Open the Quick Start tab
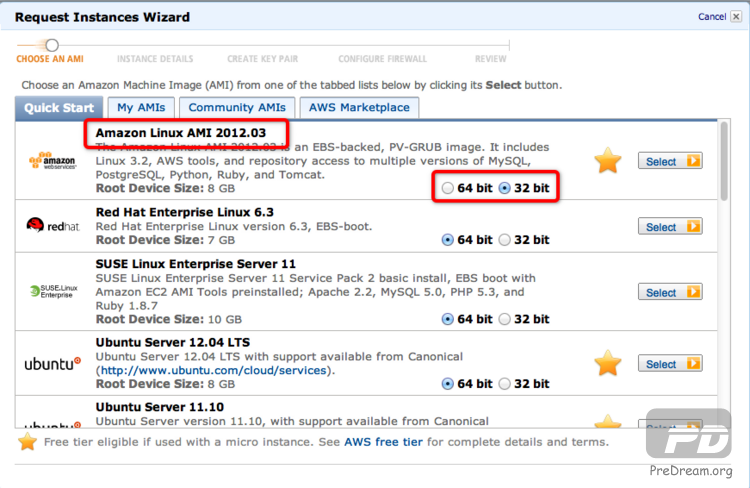 pos(59,108)
